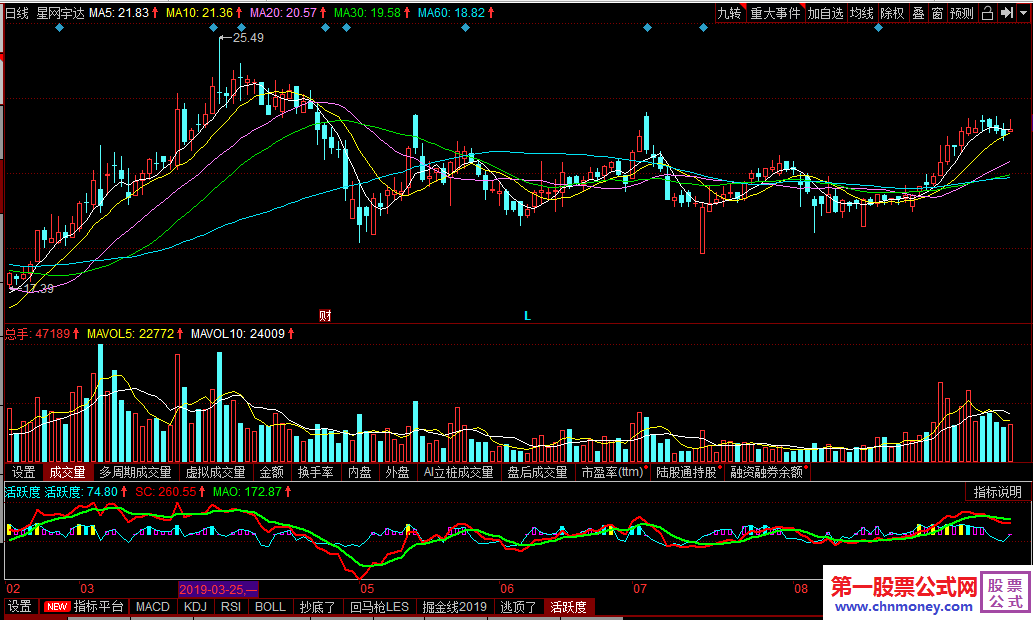Screen dimensions: 1033x620
Task: Select the active 活跃度 bottom tab
Action: [569, 607]
